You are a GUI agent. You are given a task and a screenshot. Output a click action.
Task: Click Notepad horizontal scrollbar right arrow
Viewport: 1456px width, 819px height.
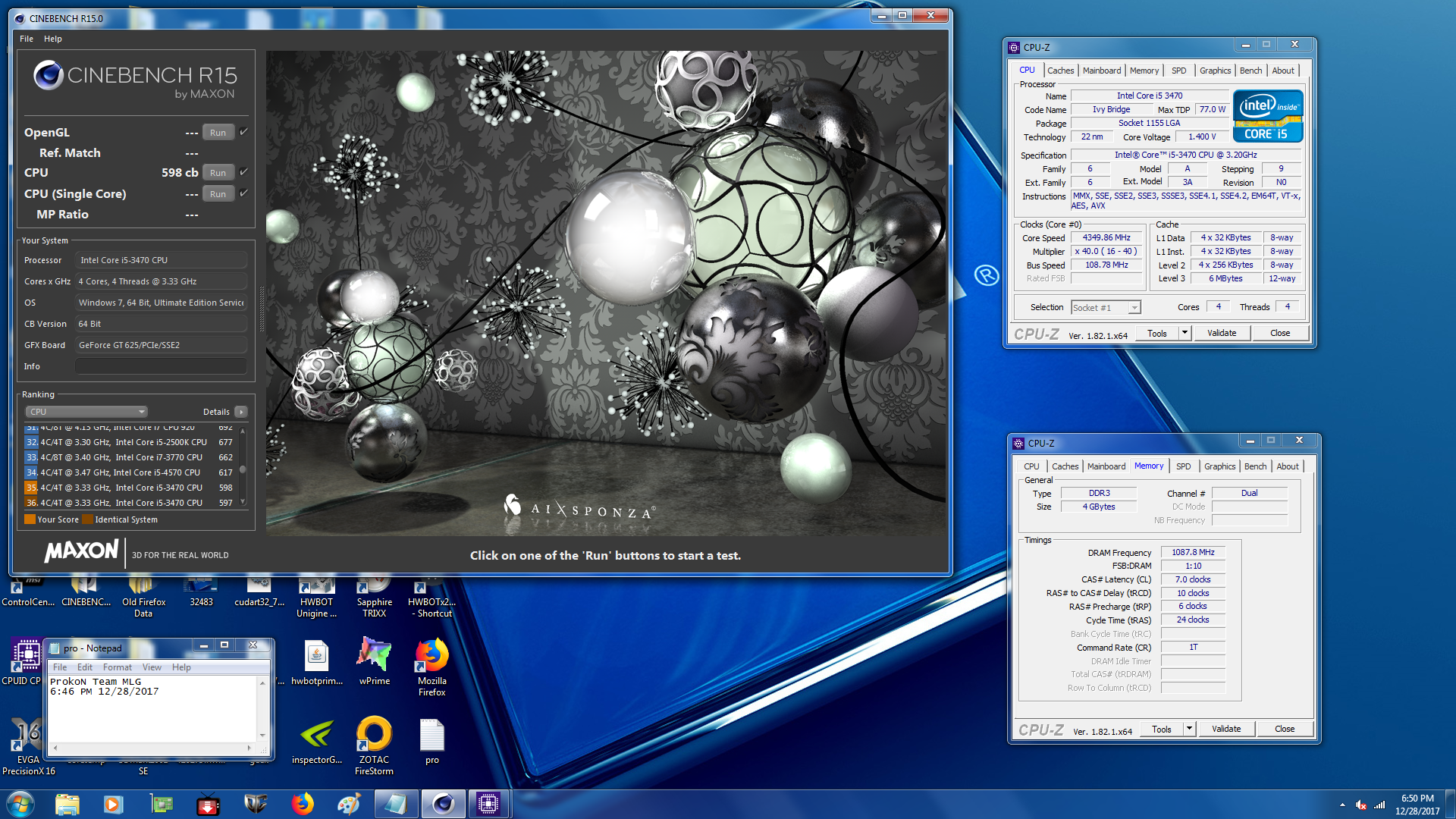(249, 748)
